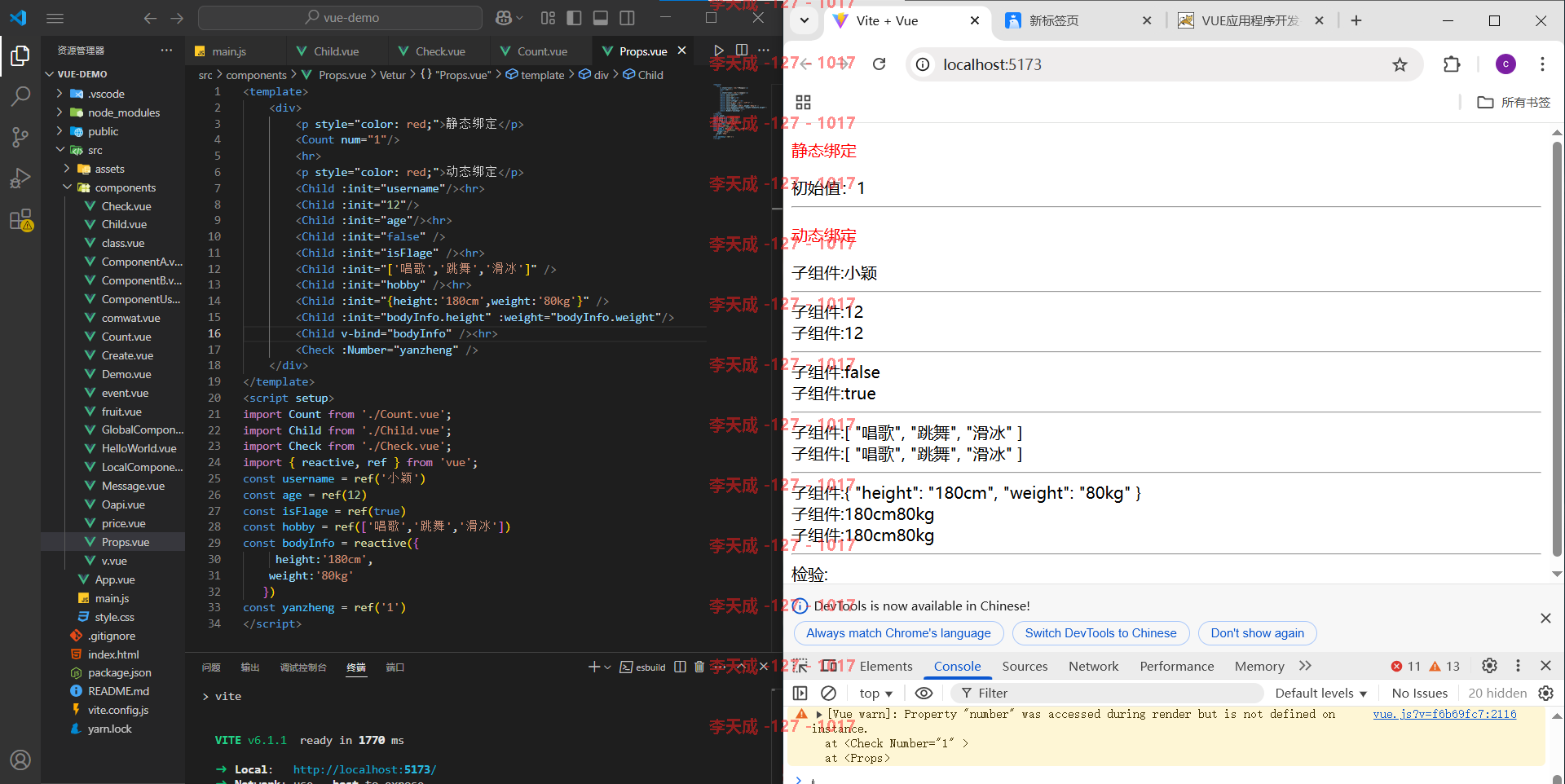The image size is (1565, 784).
Task: Toggle the bottom panel in VS Code
Action: point(601,18)
